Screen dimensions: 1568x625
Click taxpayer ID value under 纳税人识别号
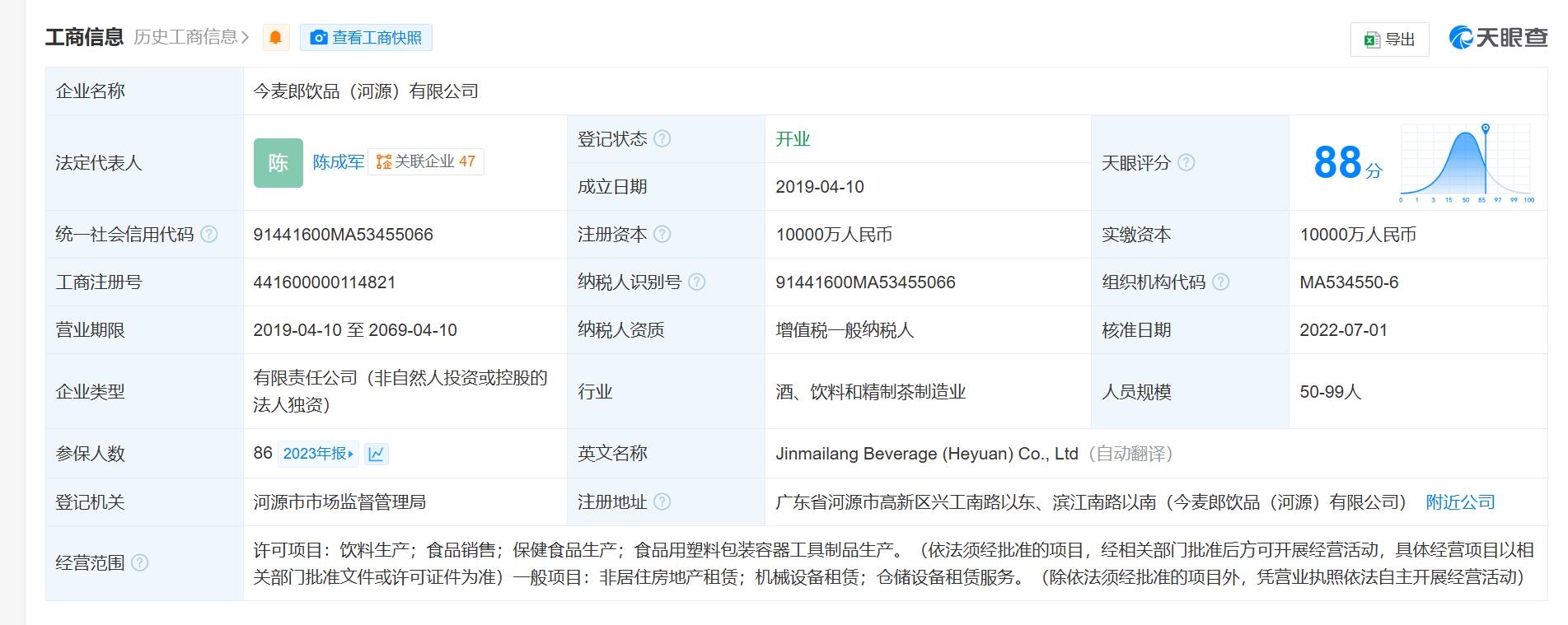point(865,282)
